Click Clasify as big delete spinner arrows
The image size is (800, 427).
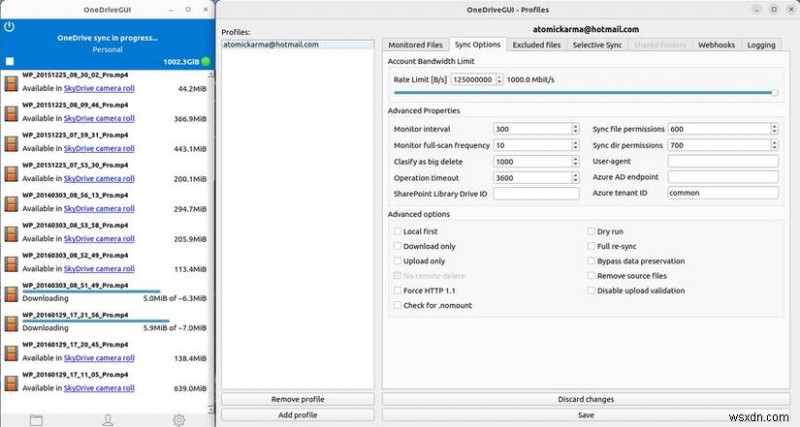(575, 162)
